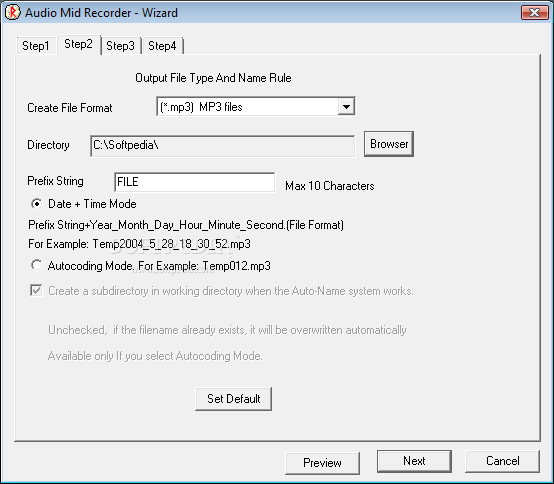Select the Step2 tab
The image size is (554, 484).
pos(78,44)
